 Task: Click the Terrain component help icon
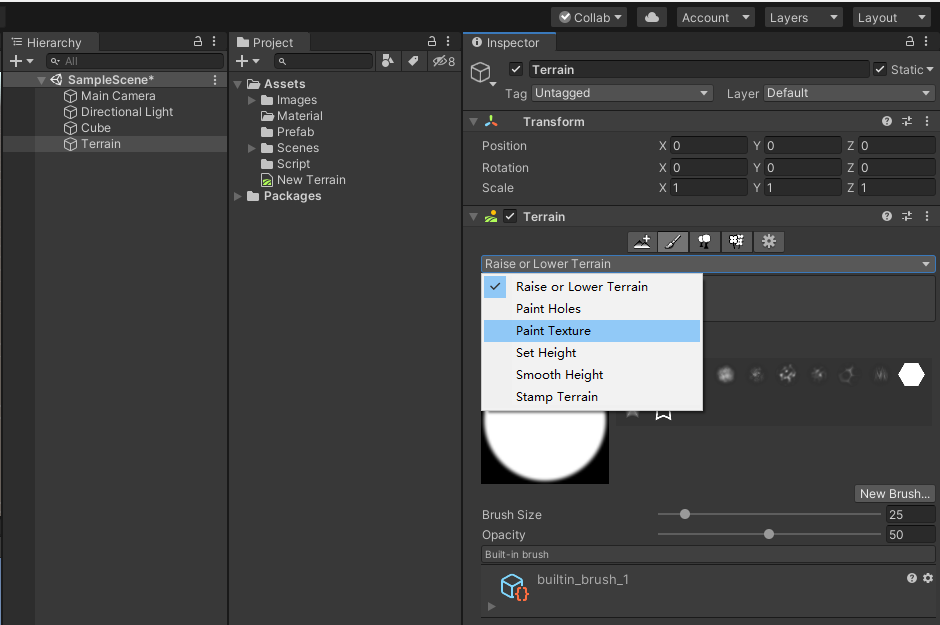tap(886, 216)
